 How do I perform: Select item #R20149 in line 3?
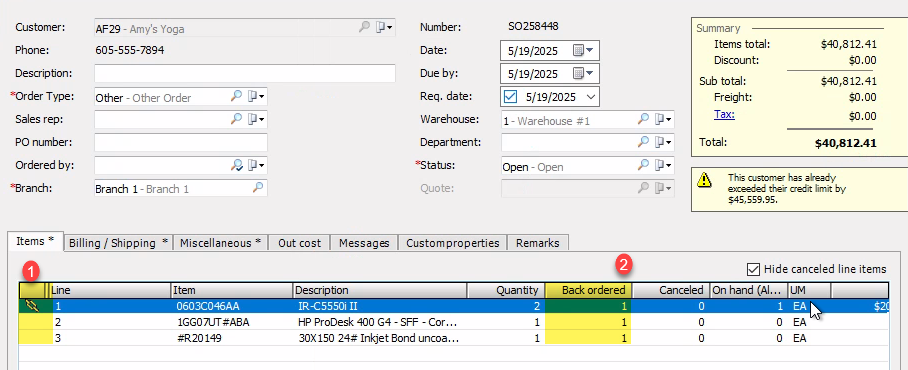click(x=199, y=338)
